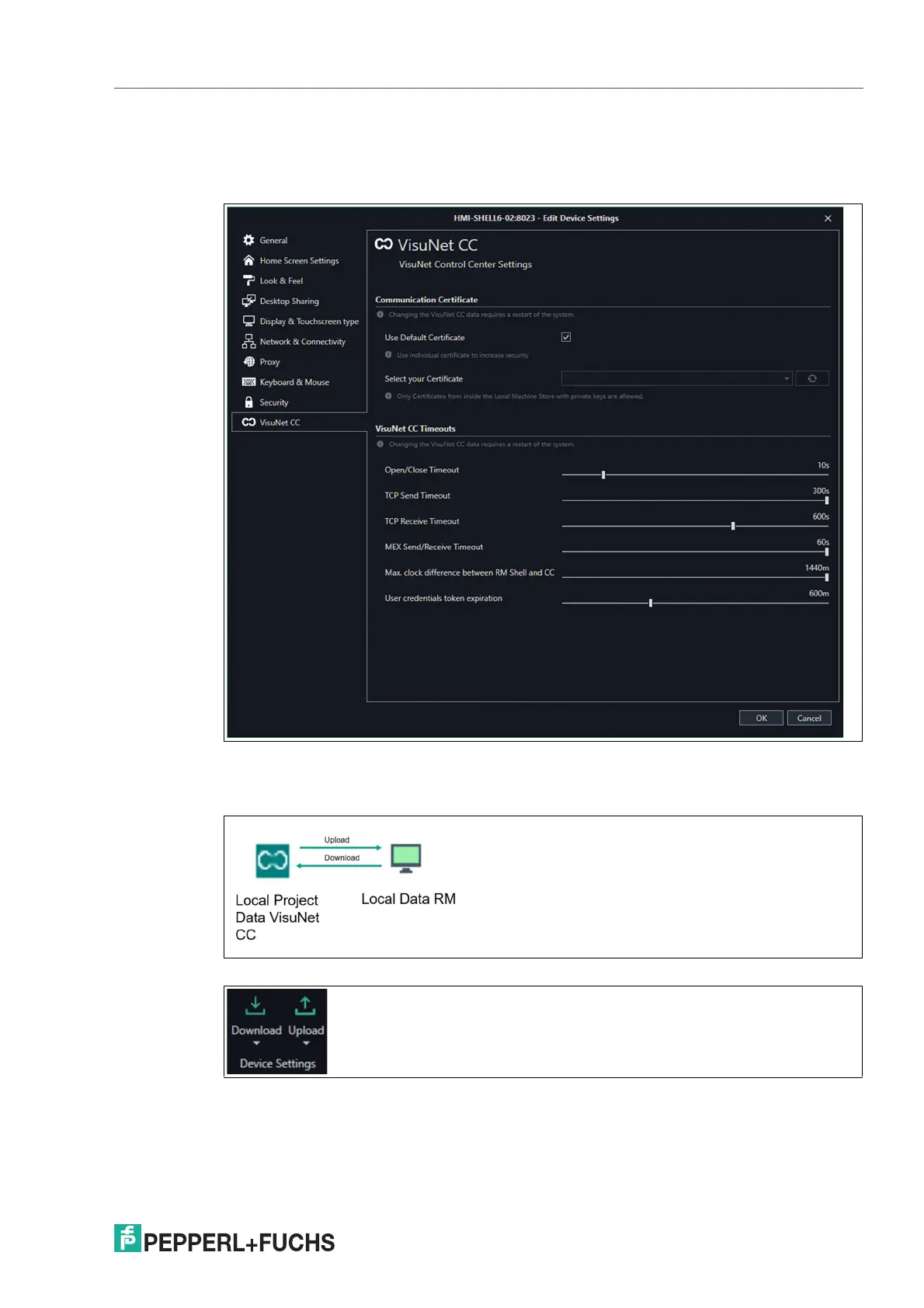Image resolution: width=924 pixels, height=1308 pixels.
Task: Click the Local Data RM monitor icon
Action: pos(406,859)
